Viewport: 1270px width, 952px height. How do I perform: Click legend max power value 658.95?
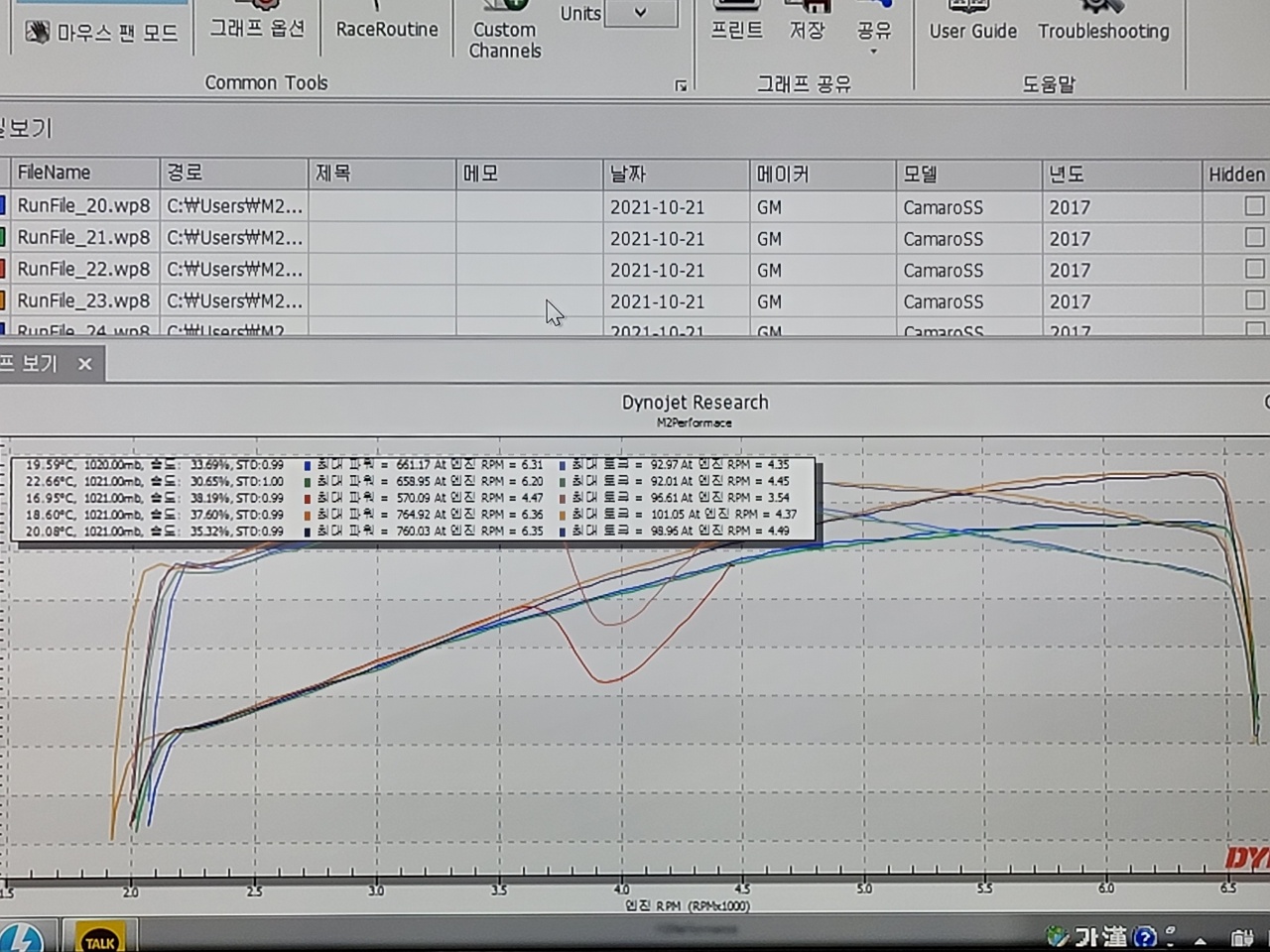413,481
